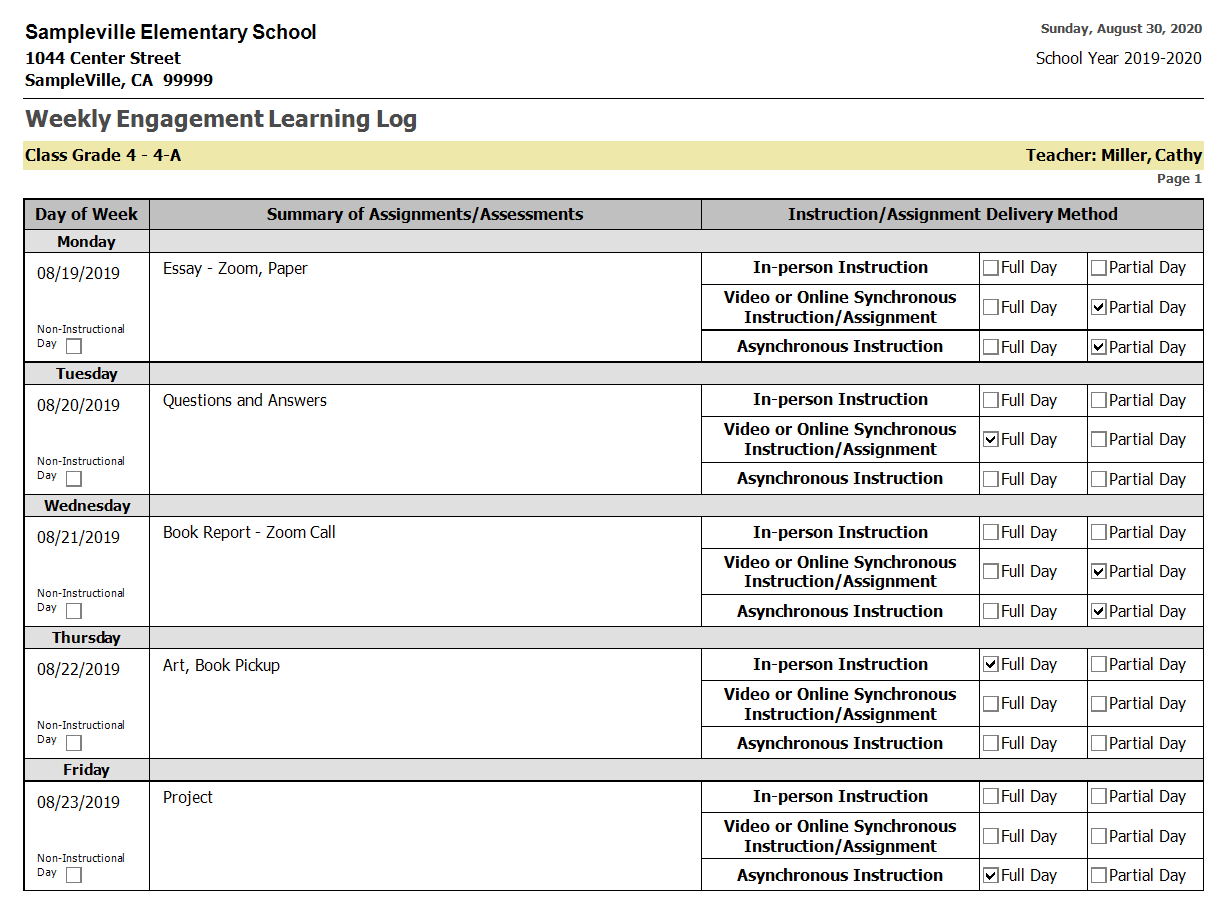Screen dimensions: 1223x907
Task: Check Monday In-person Instruction Partial Day box
Action: tap(1099, 268)
